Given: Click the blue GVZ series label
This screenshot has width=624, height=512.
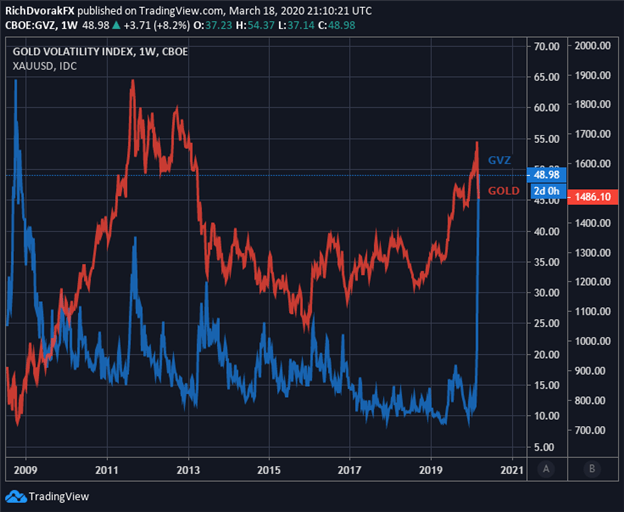Looking at the screenshot, I should pos(499,160).
